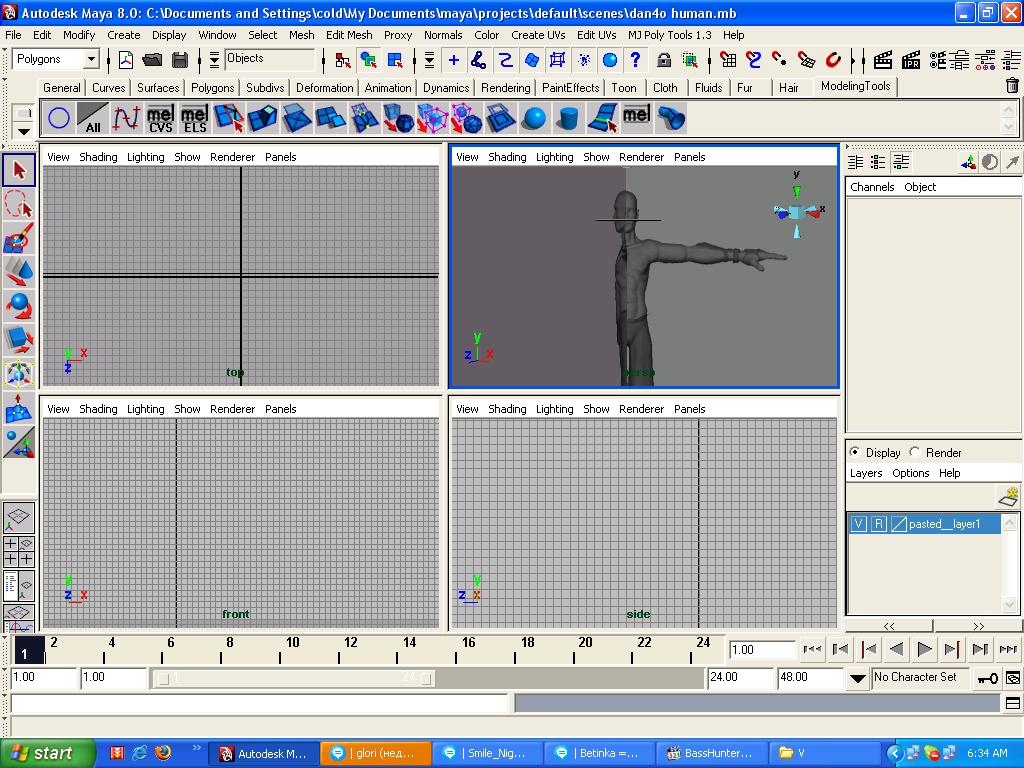Image resolution: width=1024 pixels, height=768 pixels.
Task: Create a new scene from status line
Action: coord(126,60)
